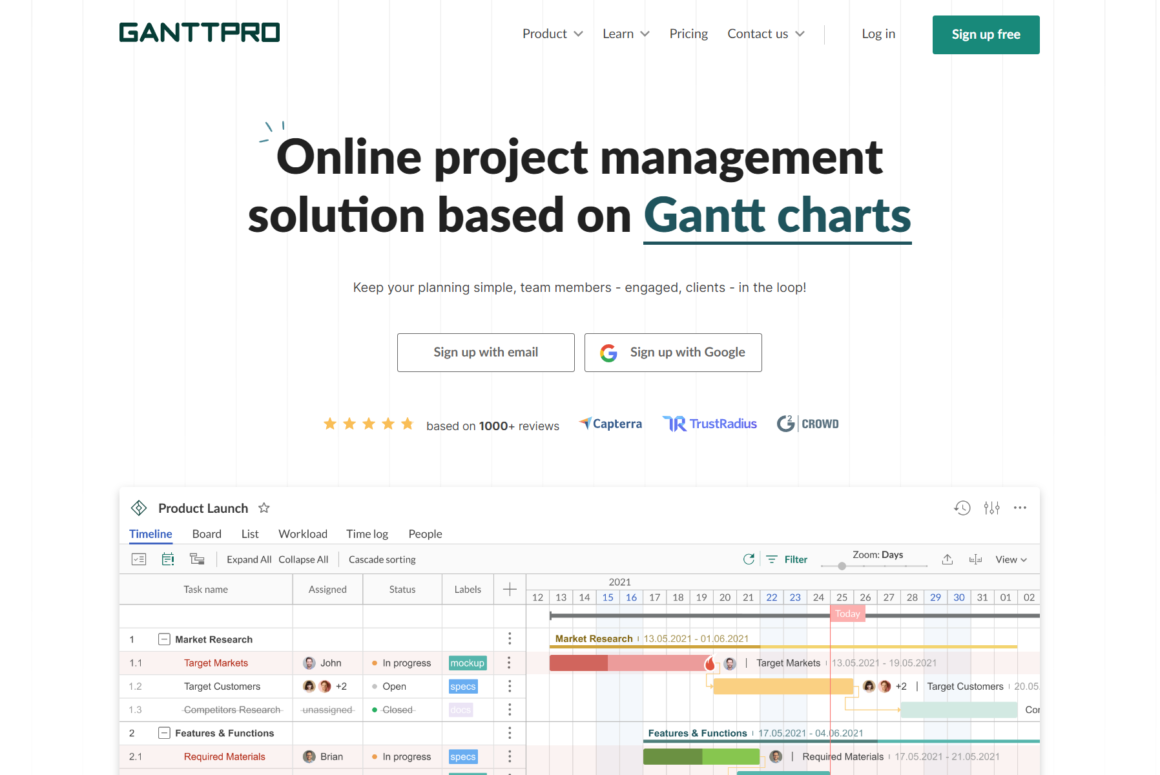
Task: Switch to the People tab
Action: 425,534
